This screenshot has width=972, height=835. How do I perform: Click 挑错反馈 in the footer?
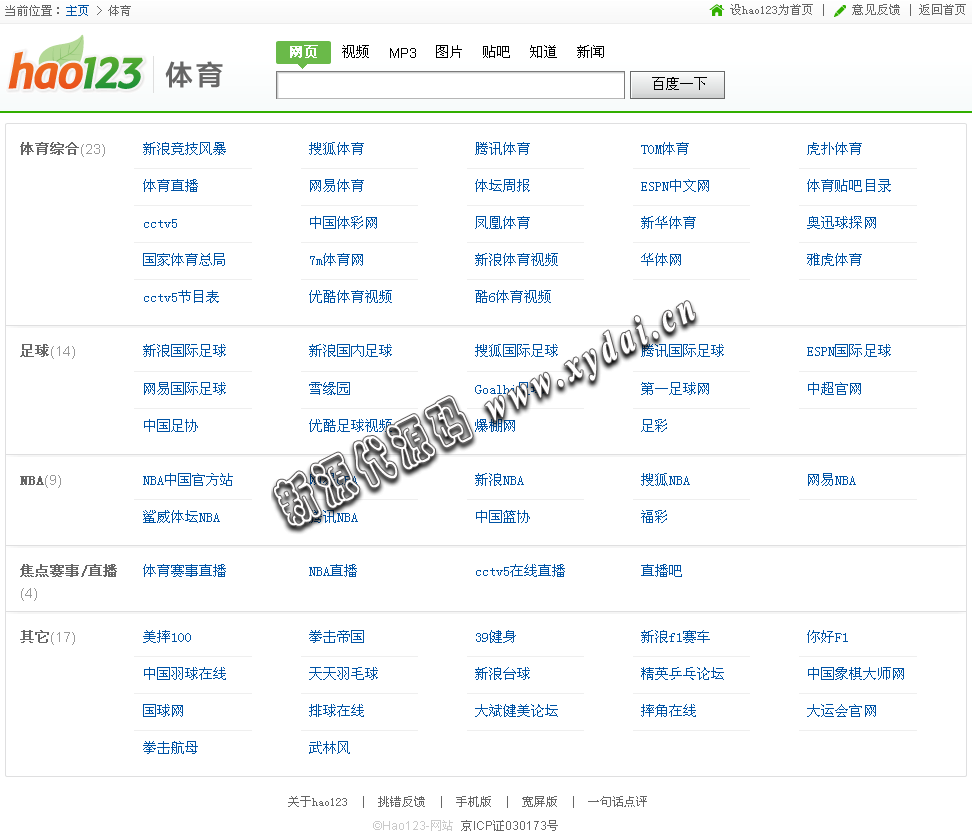[x=402, y=802]
